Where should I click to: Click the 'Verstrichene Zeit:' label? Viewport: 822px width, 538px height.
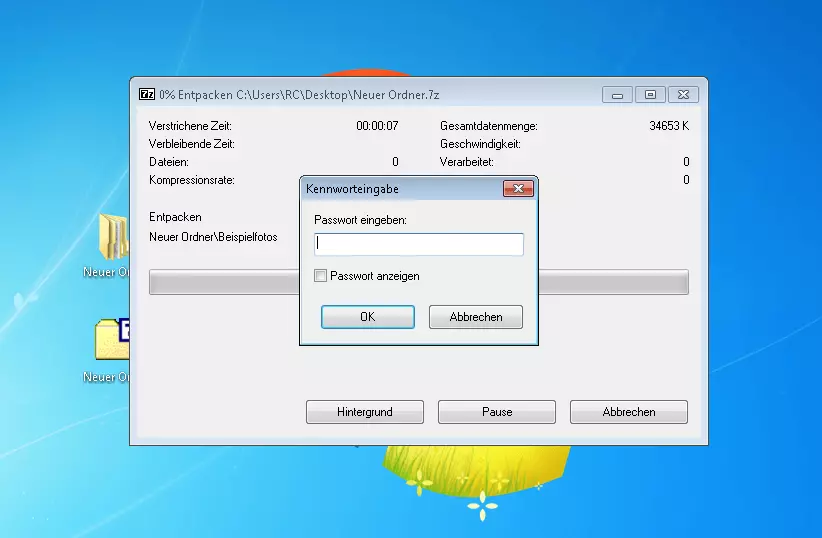pyautogui.click(x=190, y=126)
